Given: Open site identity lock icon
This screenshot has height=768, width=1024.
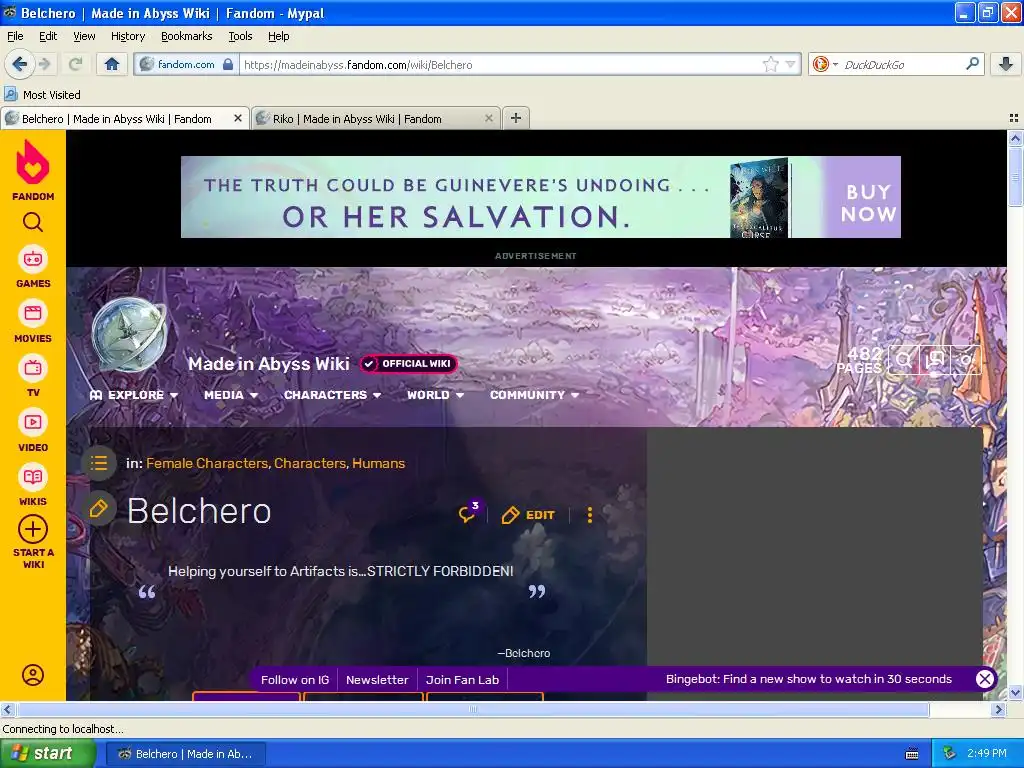Looking at the screenshot, I should 227,64.
